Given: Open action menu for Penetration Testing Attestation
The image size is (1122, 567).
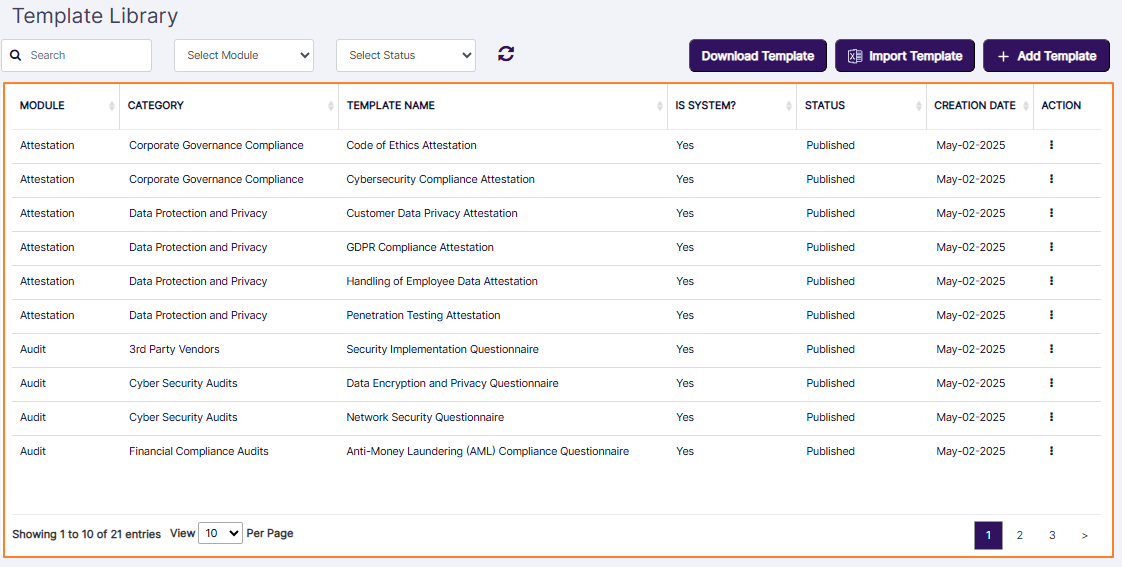Looking at the screenshot, I should [1051, 315].
